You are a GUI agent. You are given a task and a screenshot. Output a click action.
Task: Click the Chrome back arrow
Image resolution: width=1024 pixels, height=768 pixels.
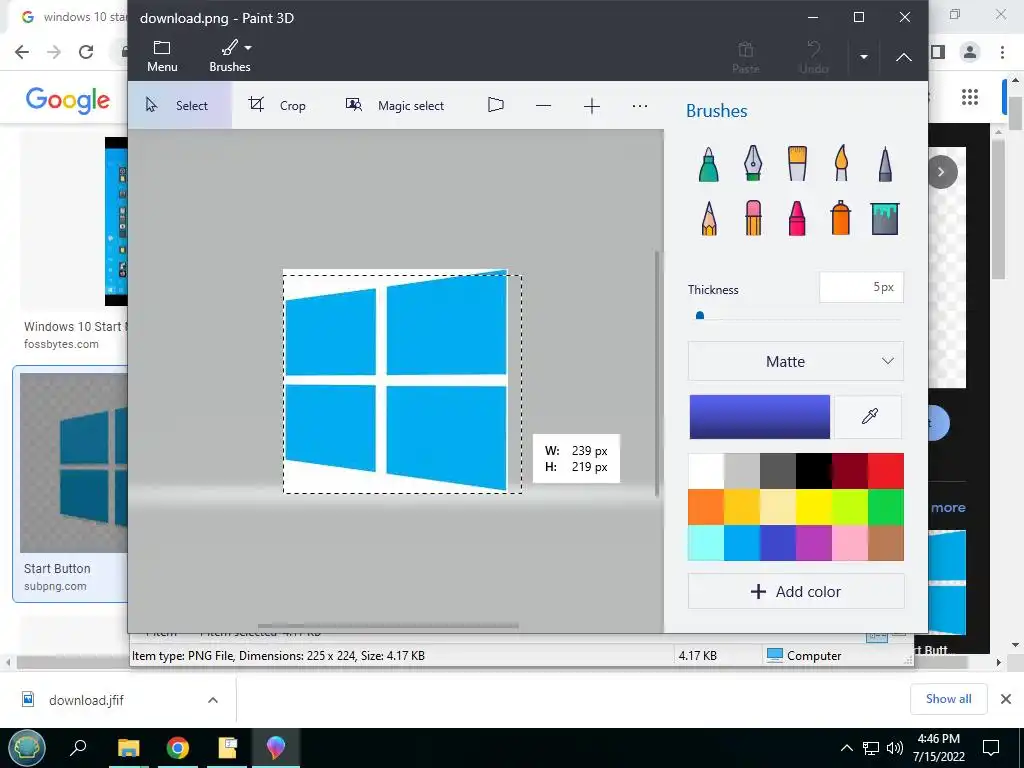coord(22,52)
